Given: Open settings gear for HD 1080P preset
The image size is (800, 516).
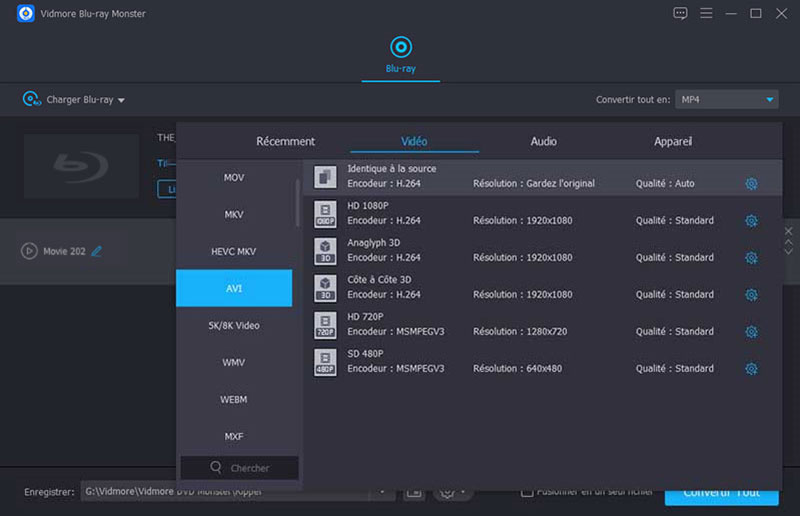Looking at the screenshot, I should point(751,221).
